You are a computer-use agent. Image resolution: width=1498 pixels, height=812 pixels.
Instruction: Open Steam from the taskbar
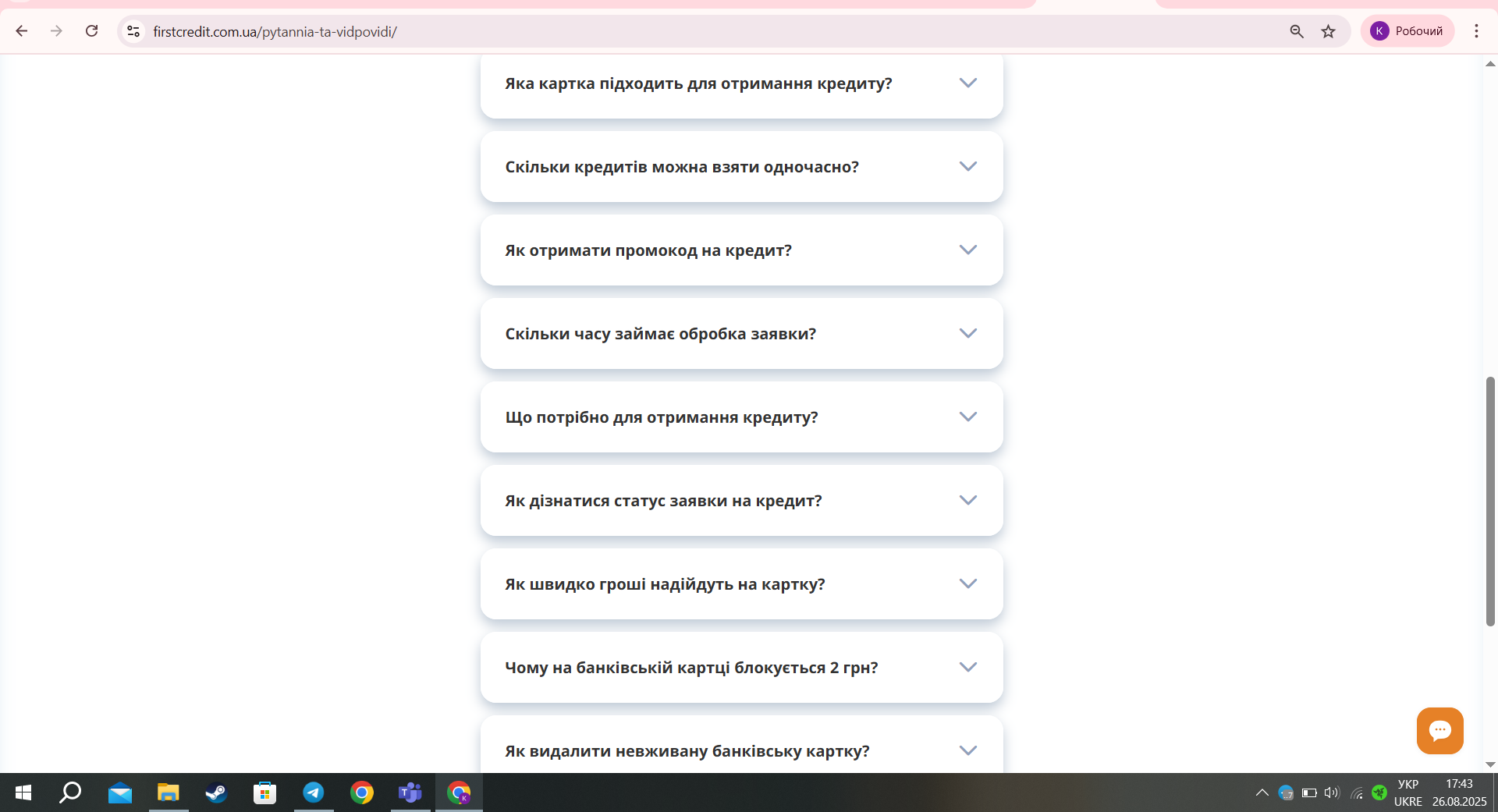click(216, 793)
